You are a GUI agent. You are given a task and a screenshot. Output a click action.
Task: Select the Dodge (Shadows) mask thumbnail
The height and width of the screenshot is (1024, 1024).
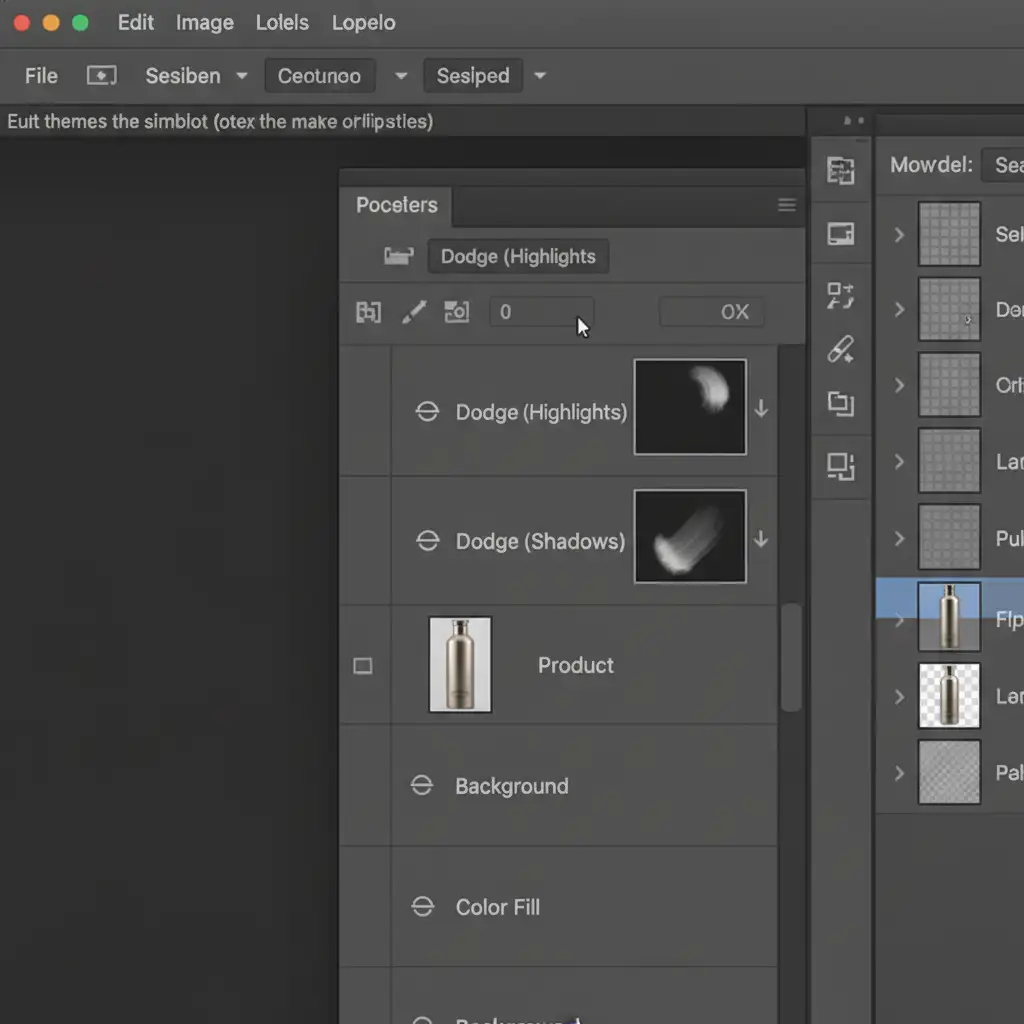coord(690,536)
